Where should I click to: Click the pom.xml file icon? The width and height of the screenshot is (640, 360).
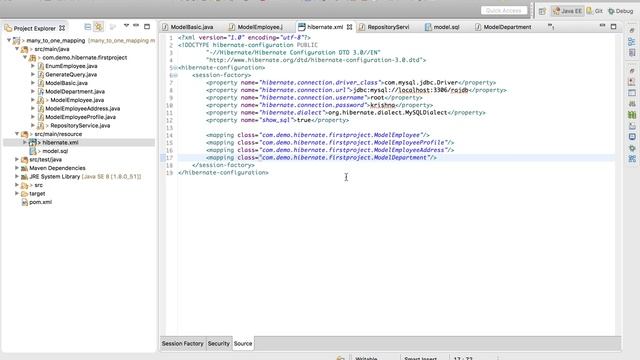pyautogui.click(x=24, y=202)
